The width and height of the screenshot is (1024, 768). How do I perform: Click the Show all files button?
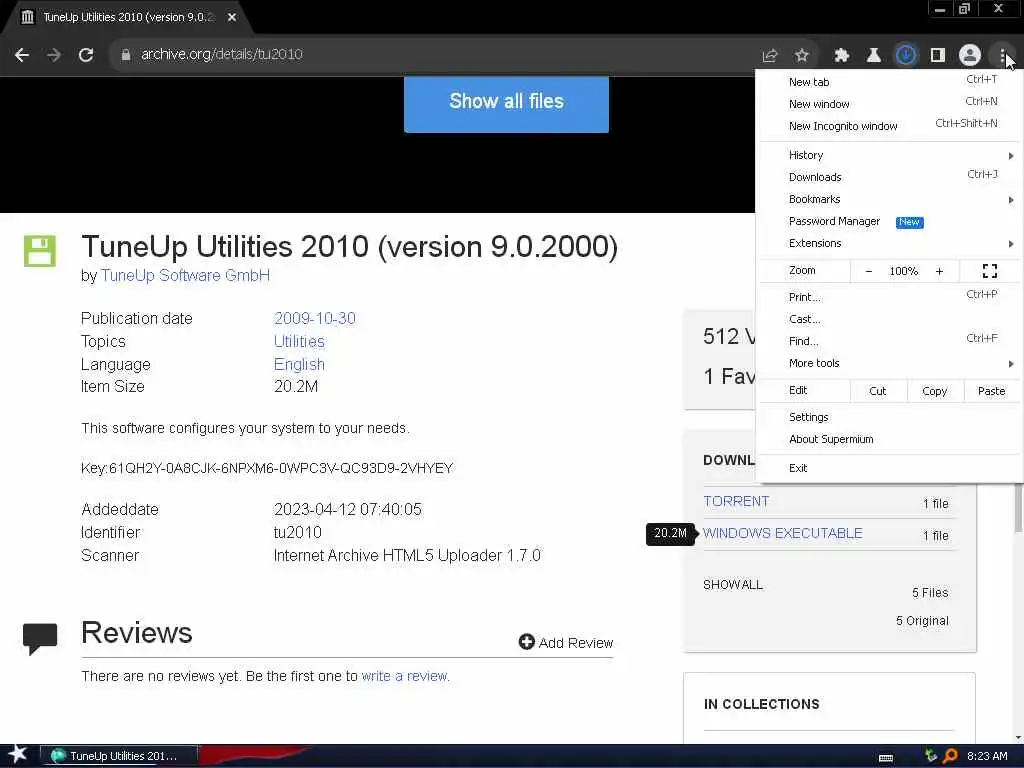(506, 103)
